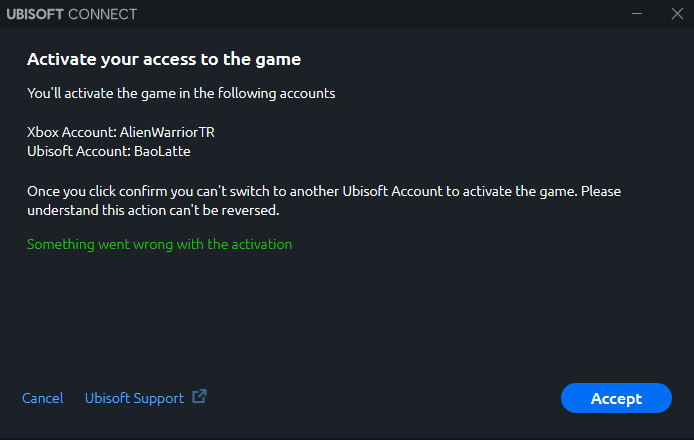Click the "You'll activate the game" description line
Image resolution: width=694 pixels, height=440 pixels.
(x=180, y=93)
